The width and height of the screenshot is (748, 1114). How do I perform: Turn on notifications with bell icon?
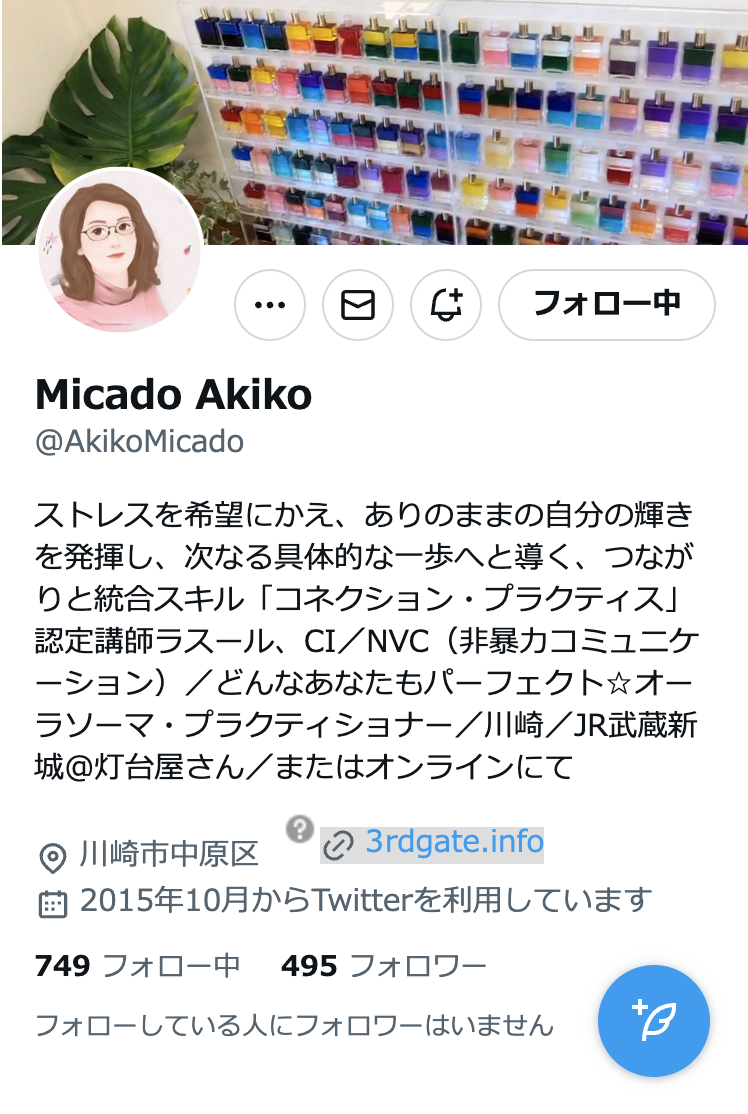click(446, 305)
